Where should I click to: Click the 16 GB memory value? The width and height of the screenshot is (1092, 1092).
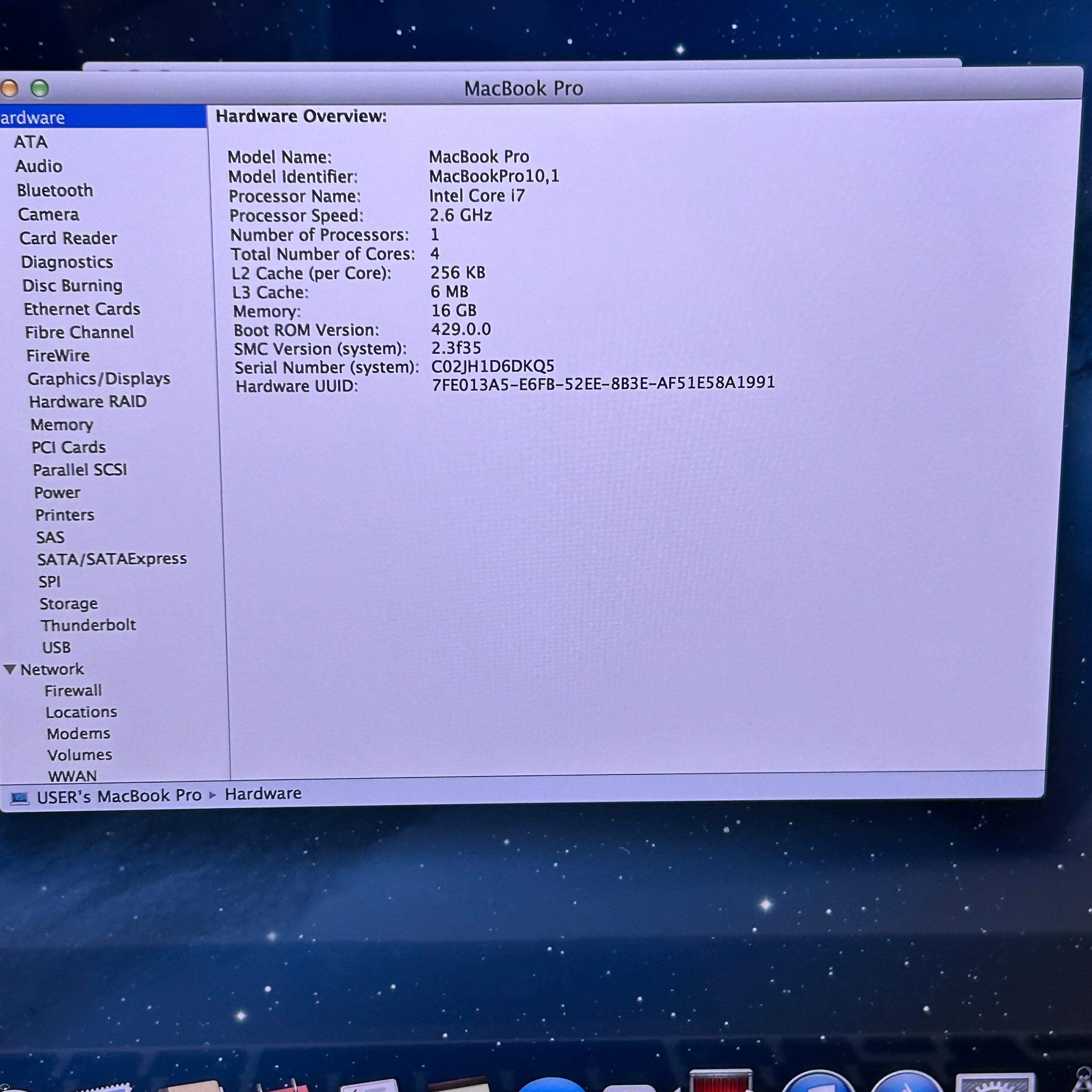click(x=454, y=311)
